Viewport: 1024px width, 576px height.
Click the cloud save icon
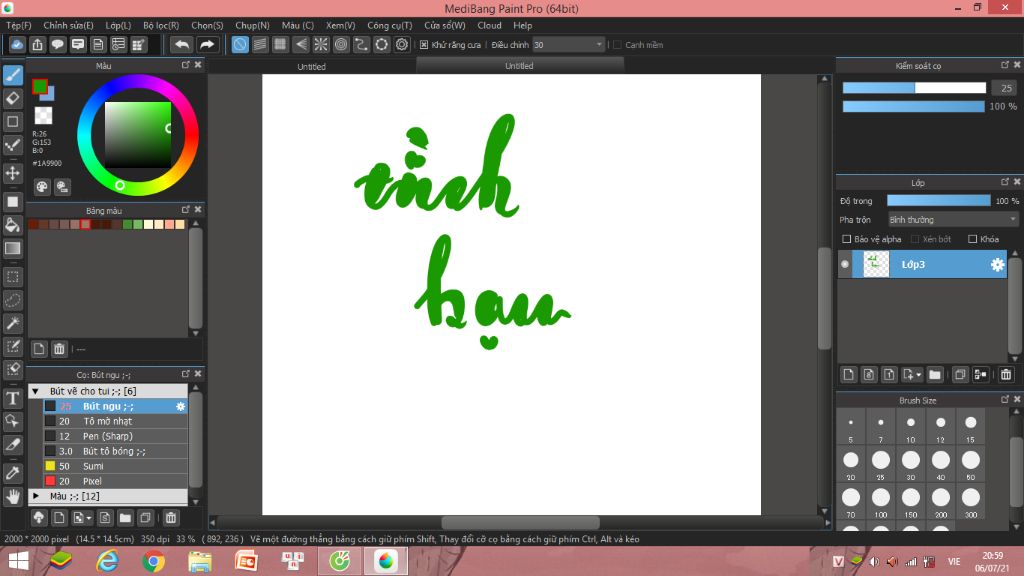(x=17, y=44)
